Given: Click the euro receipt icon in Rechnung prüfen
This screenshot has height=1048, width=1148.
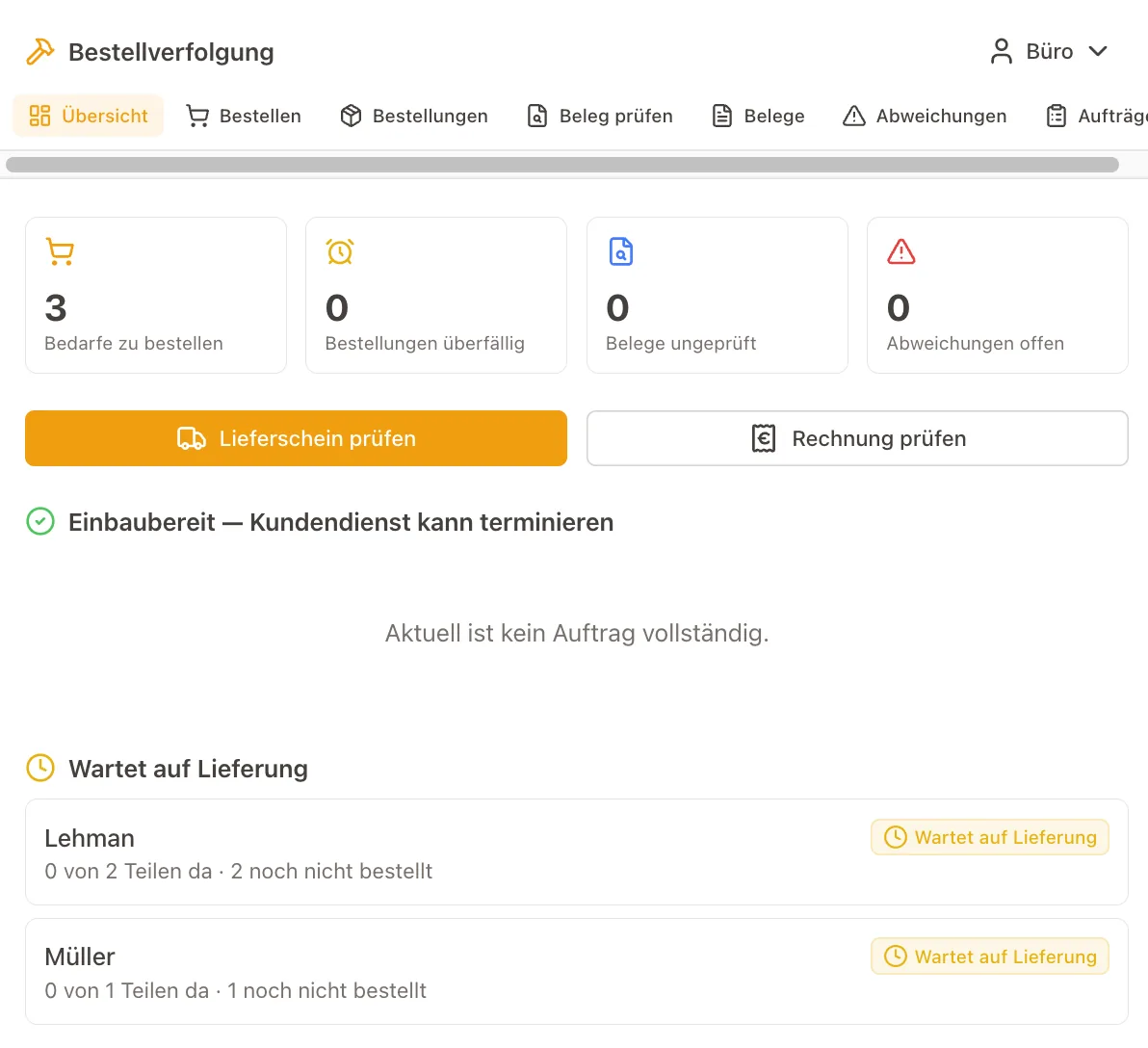Looking at the screenshot, I should tap(764, 438).
